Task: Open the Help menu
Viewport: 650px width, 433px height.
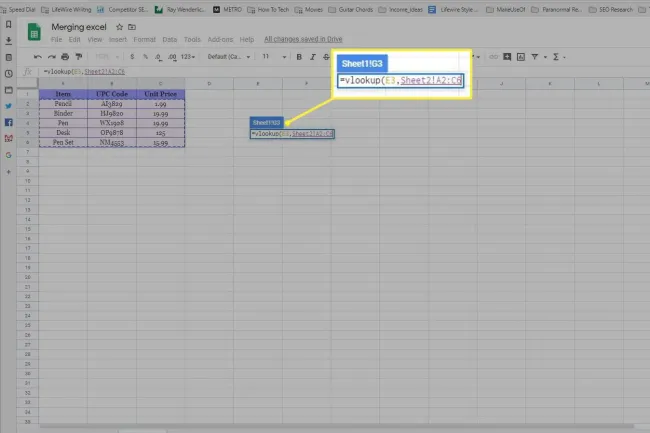Action: coord(247,39)
